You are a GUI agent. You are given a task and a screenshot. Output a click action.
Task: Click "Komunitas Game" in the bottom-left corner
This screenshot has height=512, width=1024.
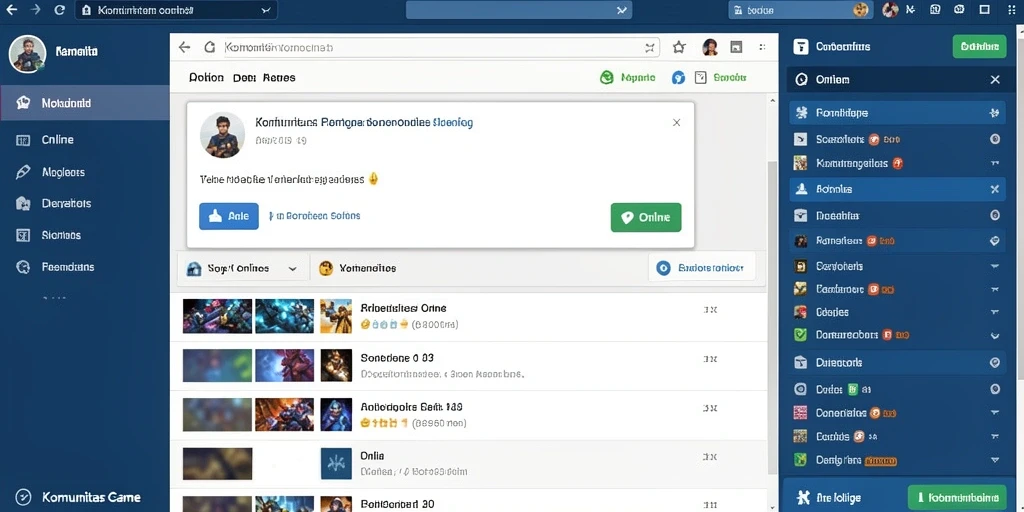pyautogui.click(x=91, y=497)
